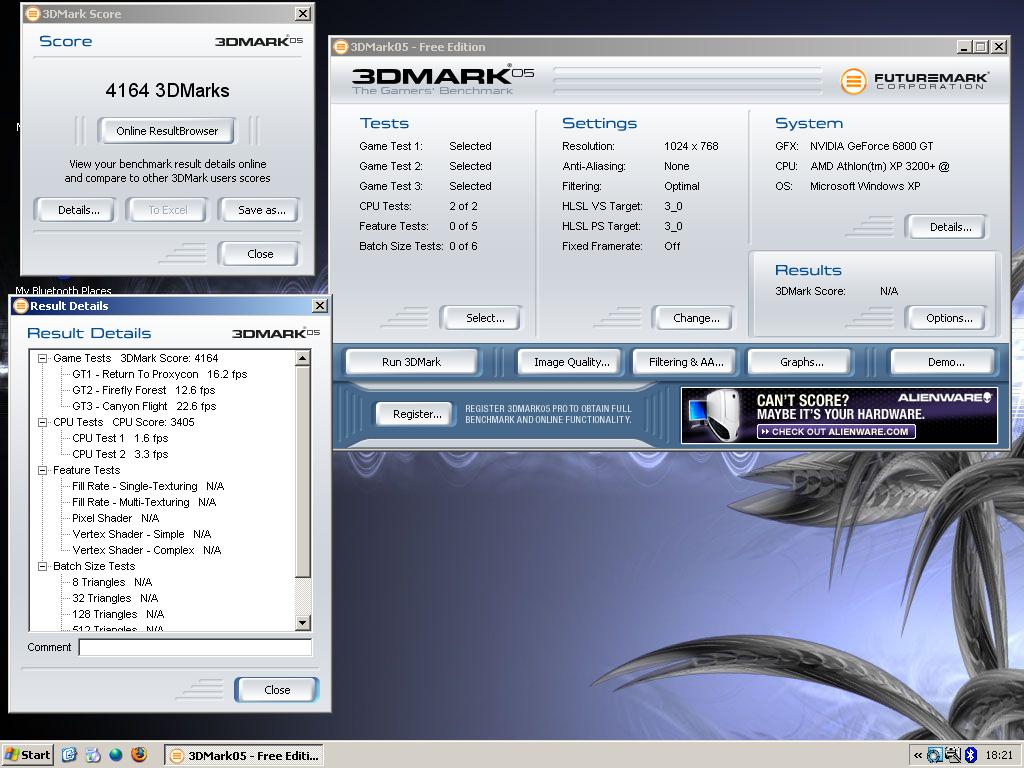Click the Result Details scroll down arrow
Image resolution: width=1024 pixels, height=768 pixels.
[x=302, y=622]
